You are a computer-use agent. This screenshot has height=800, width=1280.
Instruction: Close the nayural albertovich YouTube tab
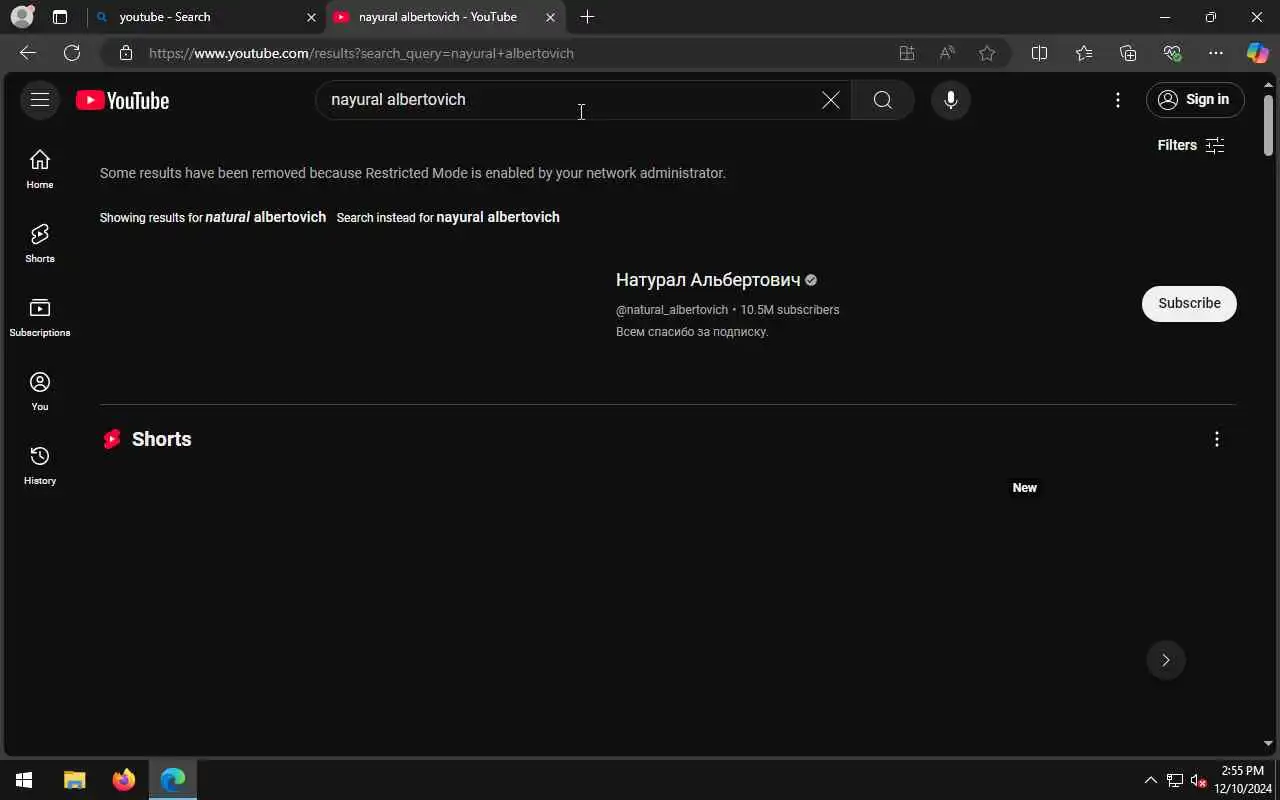pyautogui.click(x=550, y=17)
